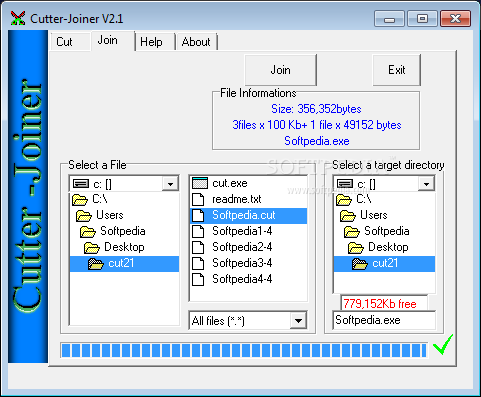Click the drive icon in target drive box

[x=345, y=184]
